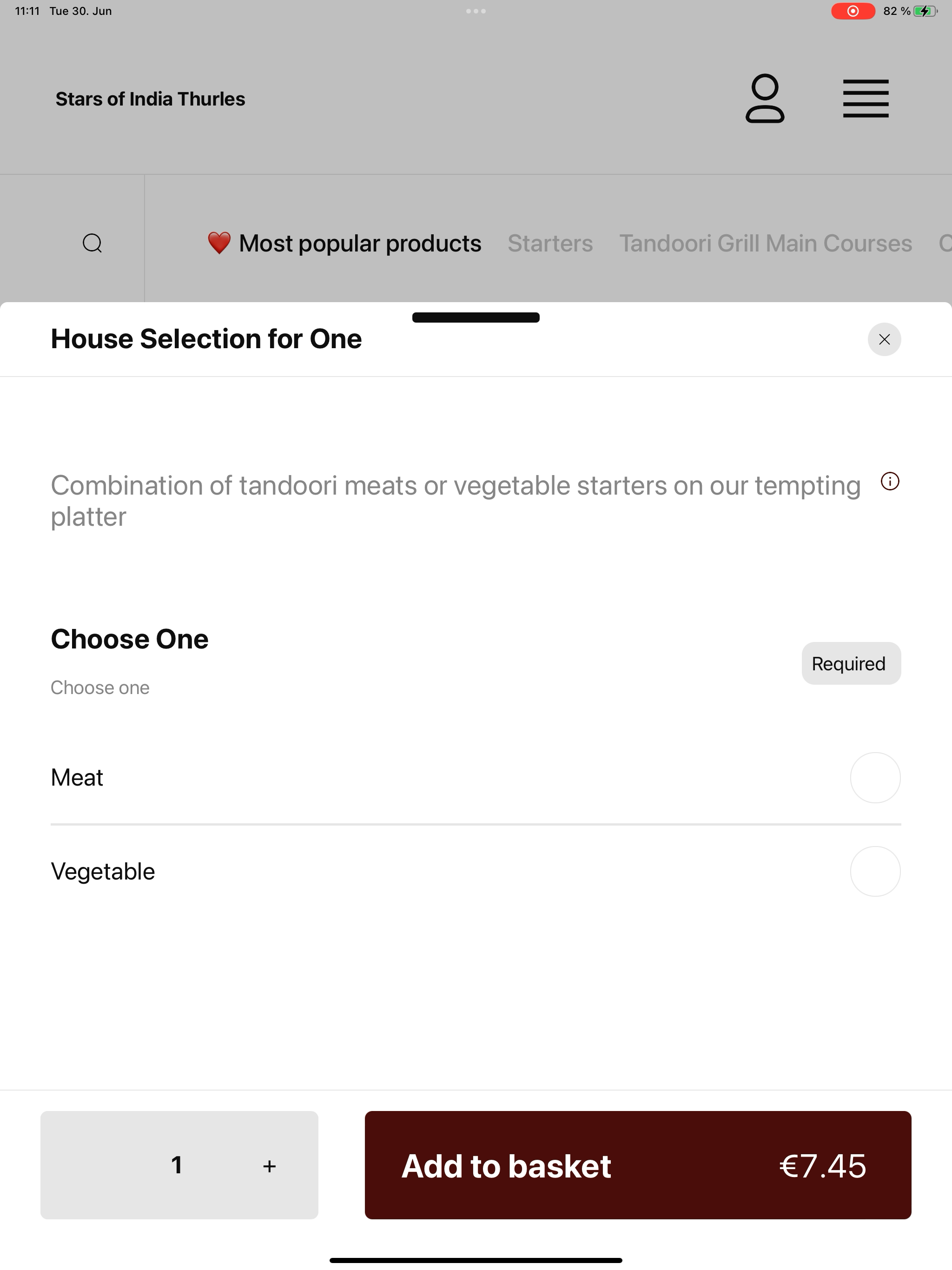Tap the search magnifier icon
This screenshot has height=1270, width=952.
pyautogui.click(x=93, y=244)
